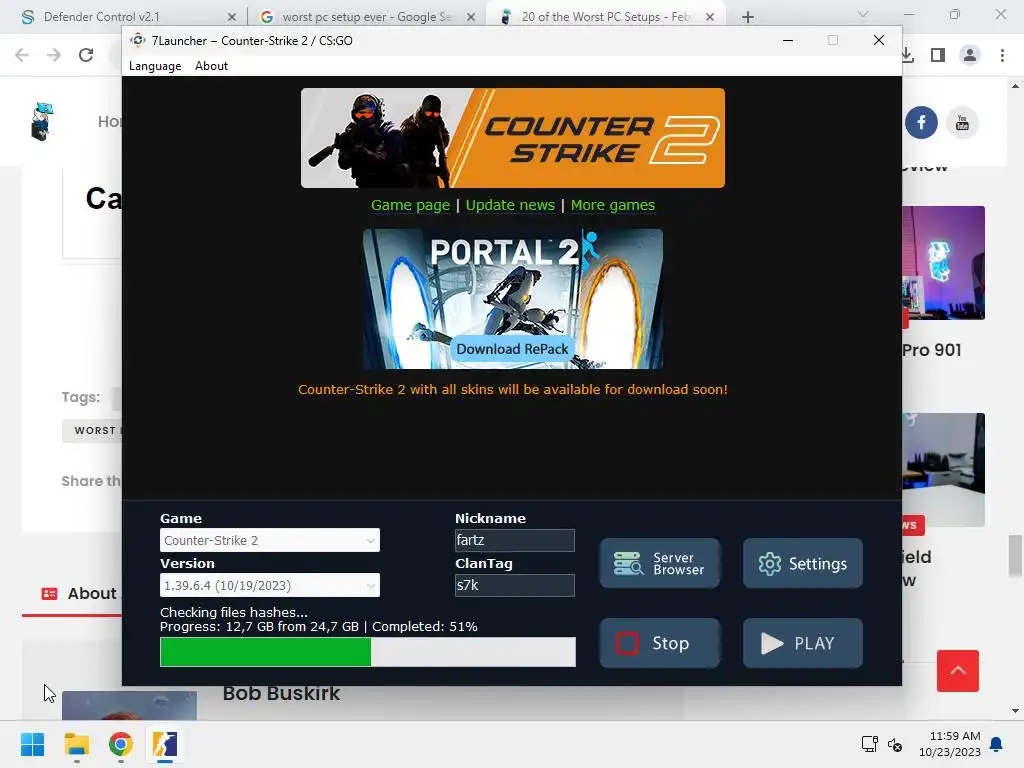Click the Counter-Strike 2 banner image
The image size is (1024, 768).
tap(513, 138)
